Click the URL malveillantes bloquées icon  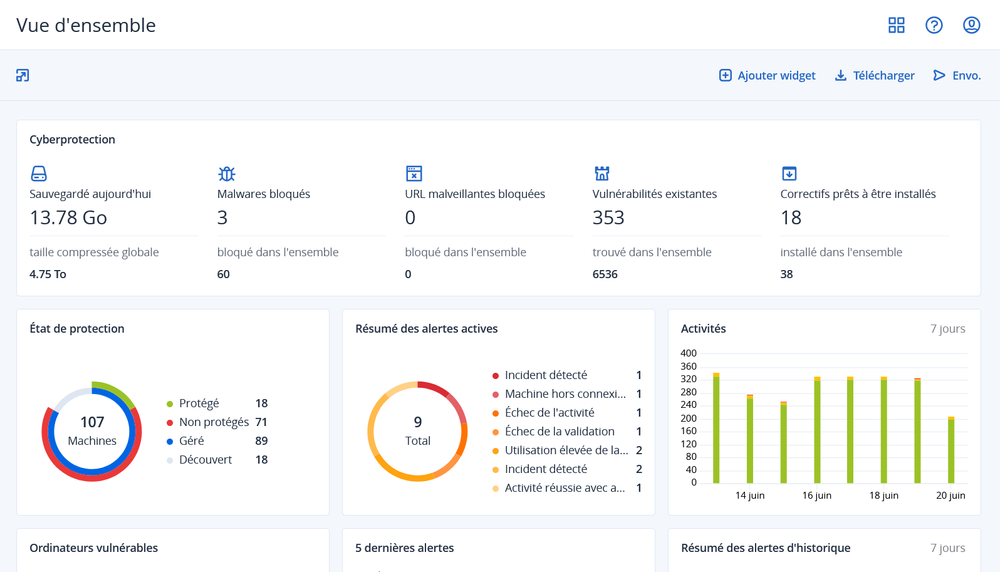(x=414, y=174)
